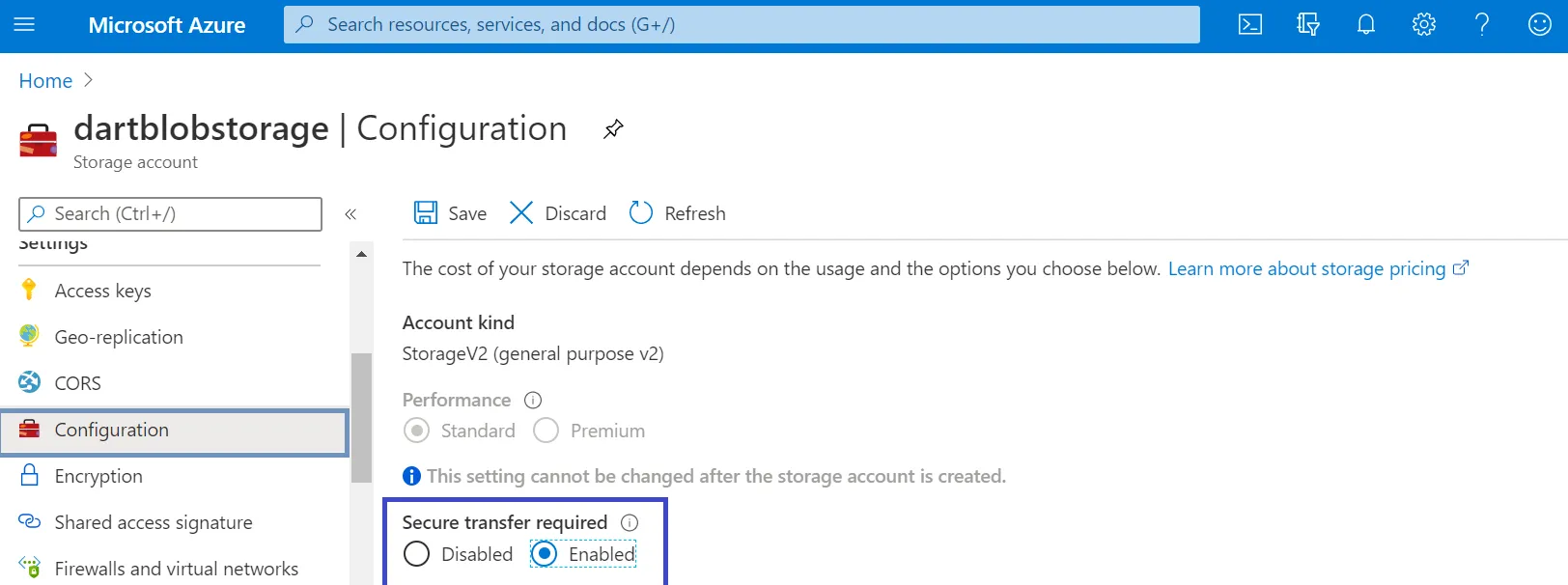The height and width of the screenshot is (585, 1568).
Task: Click the feedback smiley icon
Action: point(1540,24)
